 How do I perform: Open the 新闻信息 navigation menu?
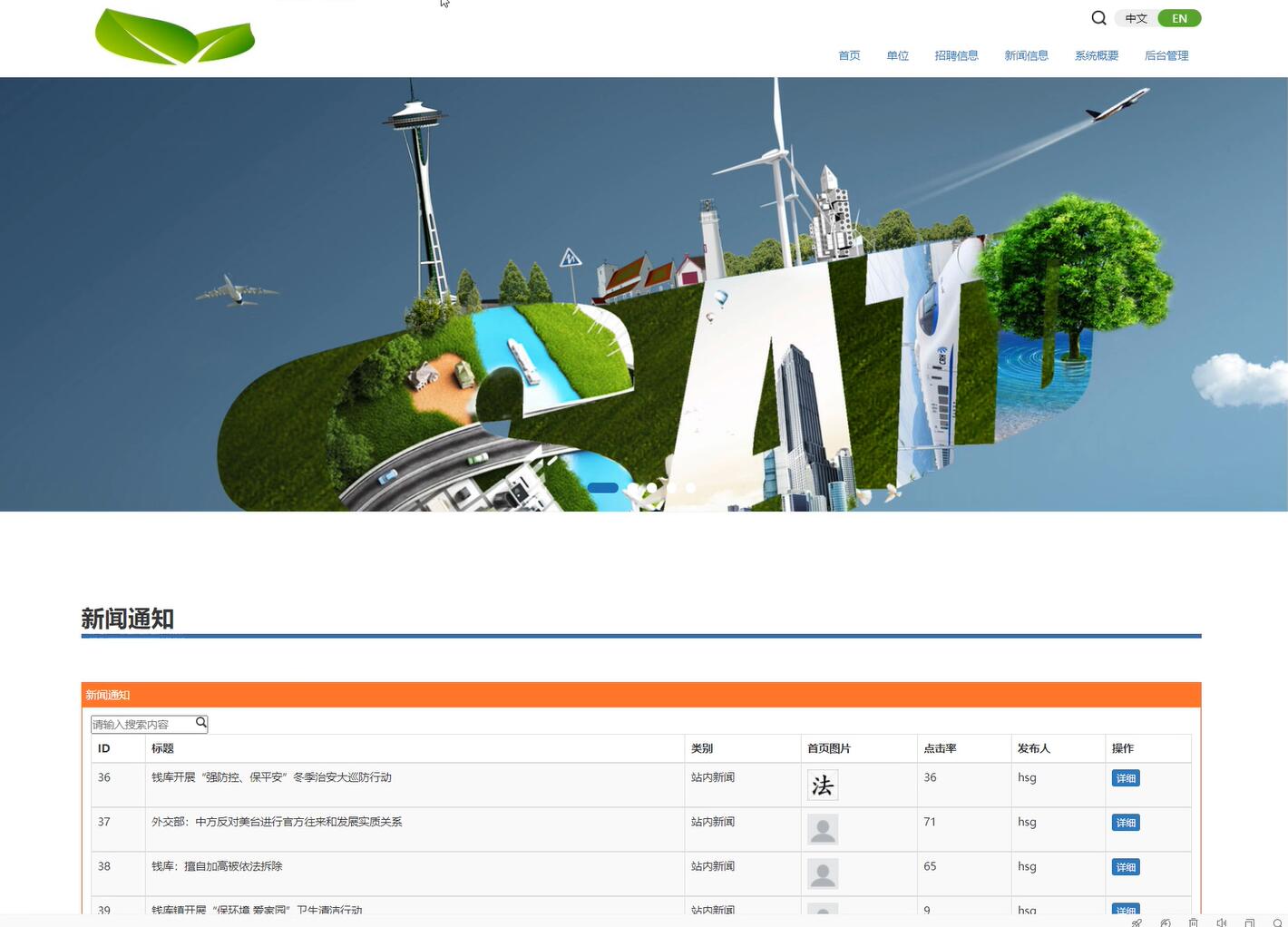tap(1026, 55)
